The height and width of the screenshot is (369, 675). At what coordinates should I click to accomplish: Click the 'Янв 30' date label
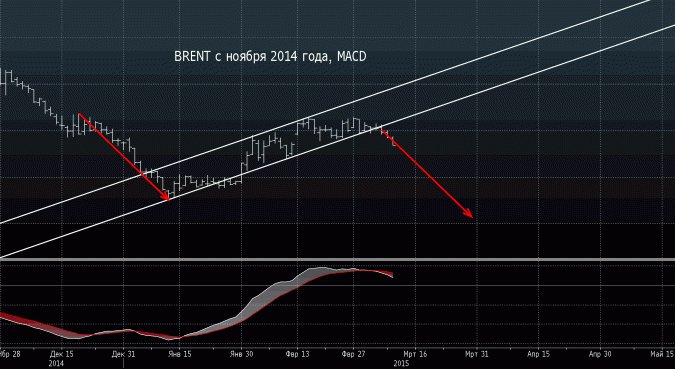(x=242, y=354)
